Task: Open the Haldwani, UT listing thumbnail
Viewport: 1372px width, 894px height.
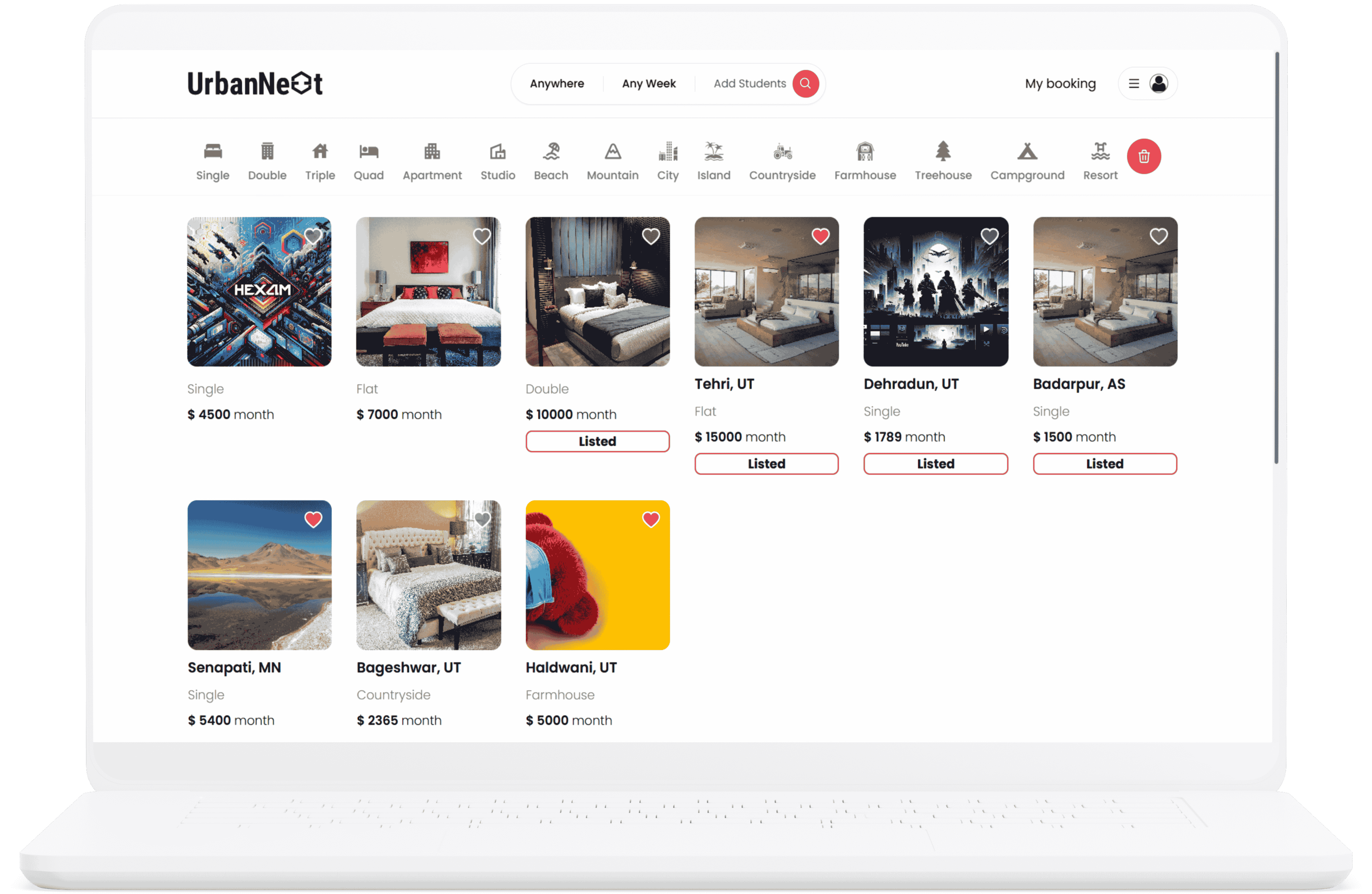Action: (597, 574)
